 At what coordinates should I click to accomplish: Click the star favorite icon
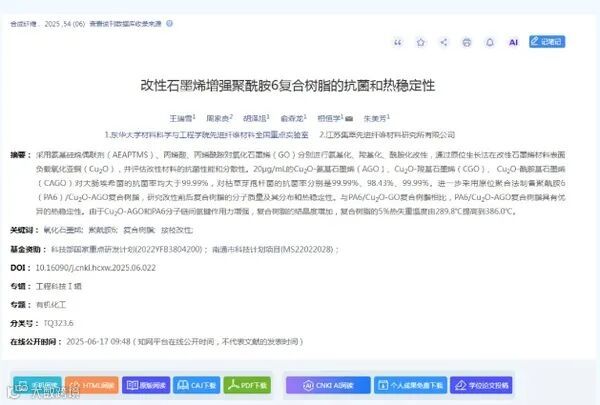click(x=421, y=42)
